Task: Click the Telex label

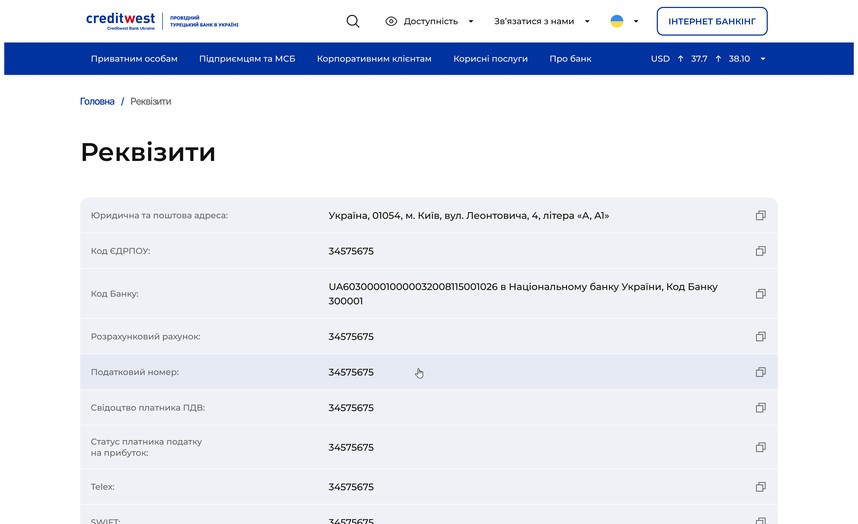Action: pos(103,487)
